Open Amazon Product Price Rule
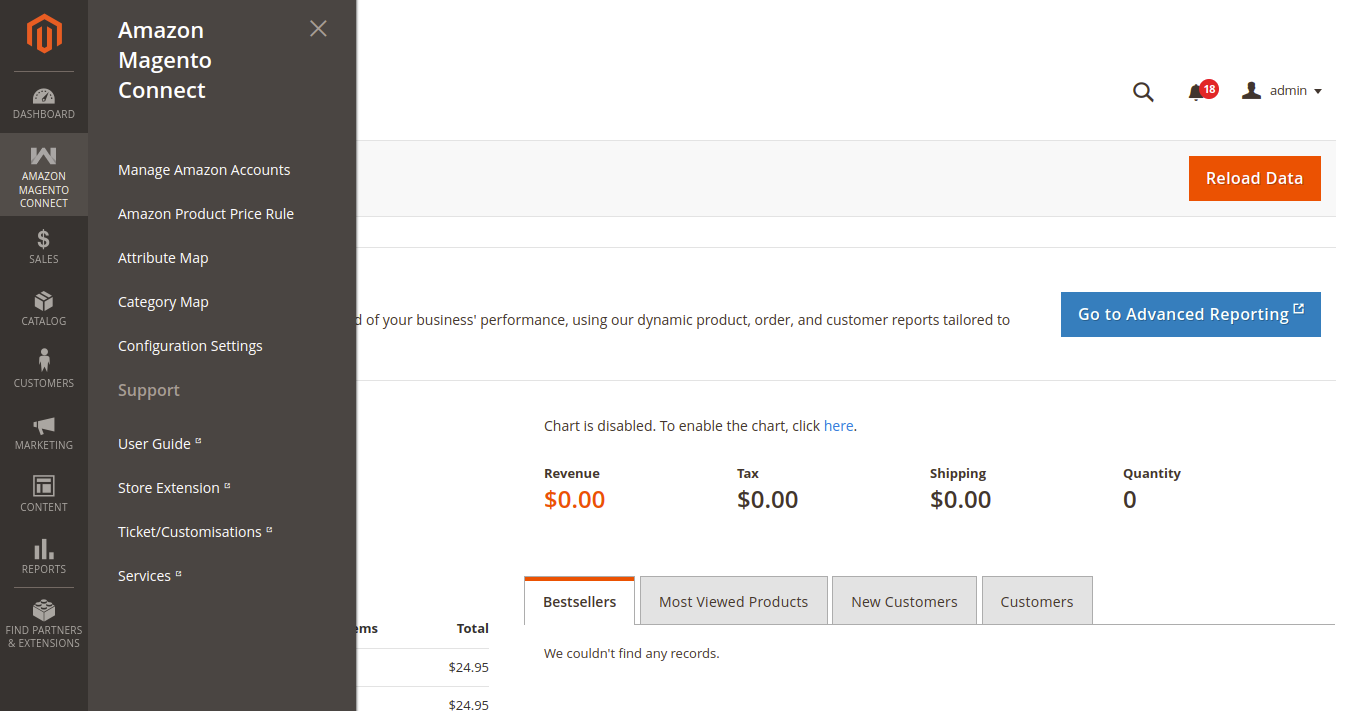 (206, 214)
